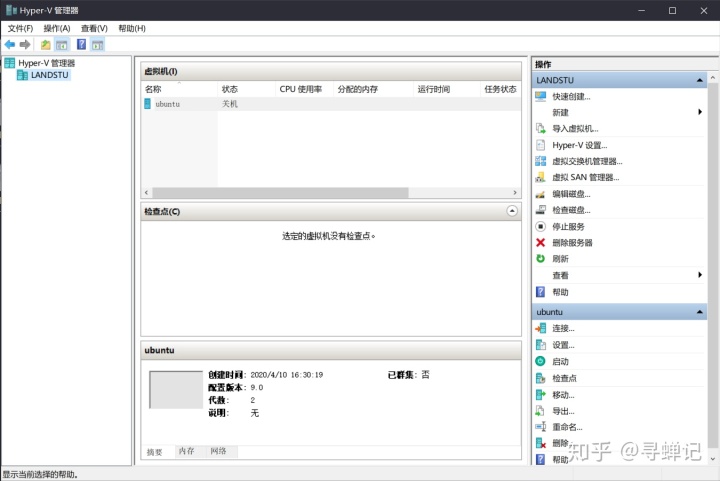
Task: Collapse the ubuntu actions section
Action: [x=699, y=312]
